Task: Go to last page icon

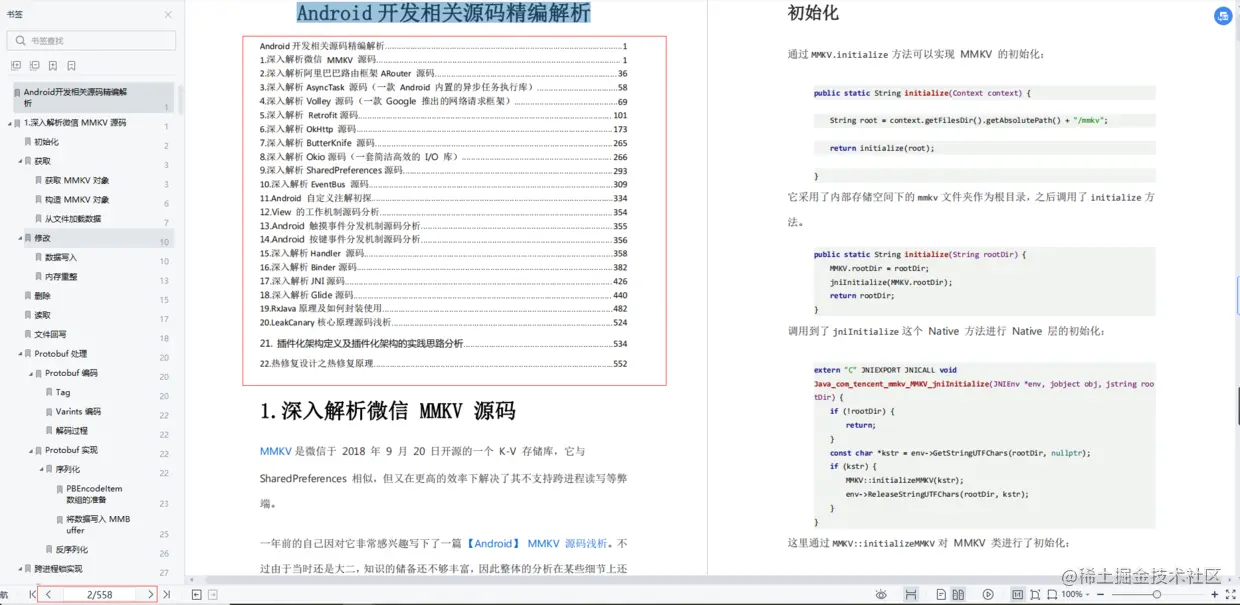Action: click(167, 594)
